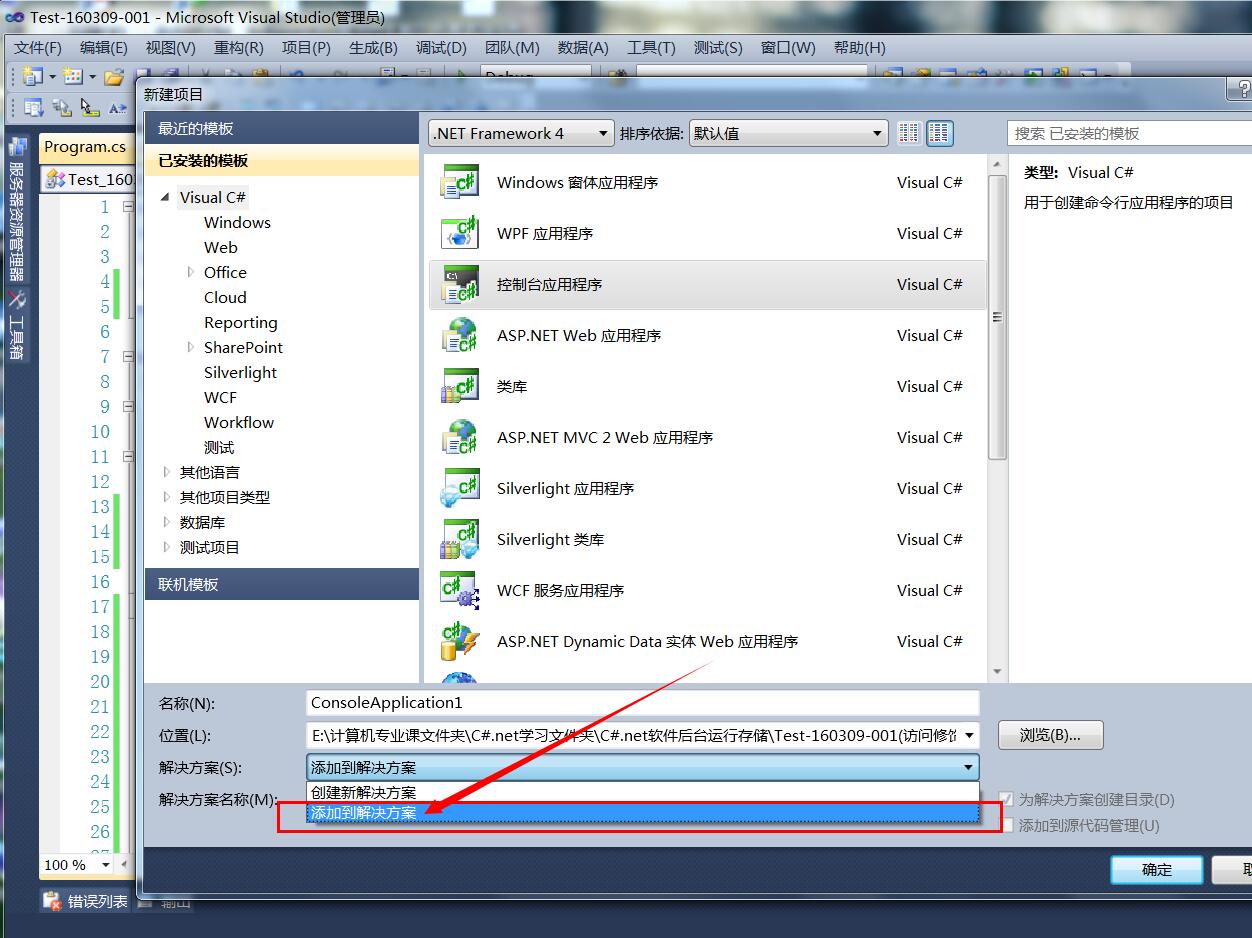The width and height of the screenshot is (1252, 938).
Task: Expand the 数据库 tree node
Action: [166, 522]
